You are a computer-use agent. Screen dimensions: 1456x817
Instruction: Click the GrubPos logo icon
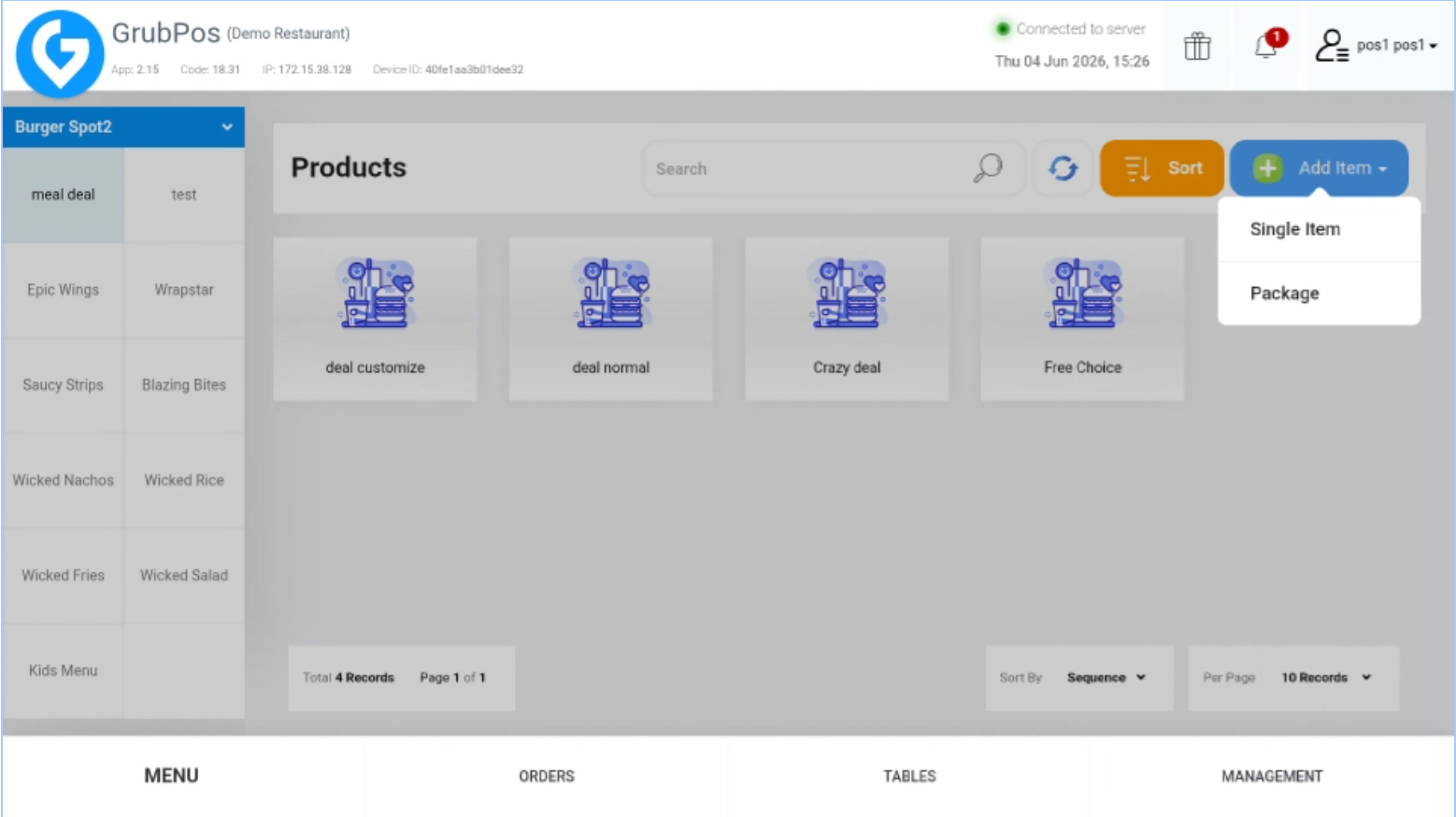pos(60,53)
